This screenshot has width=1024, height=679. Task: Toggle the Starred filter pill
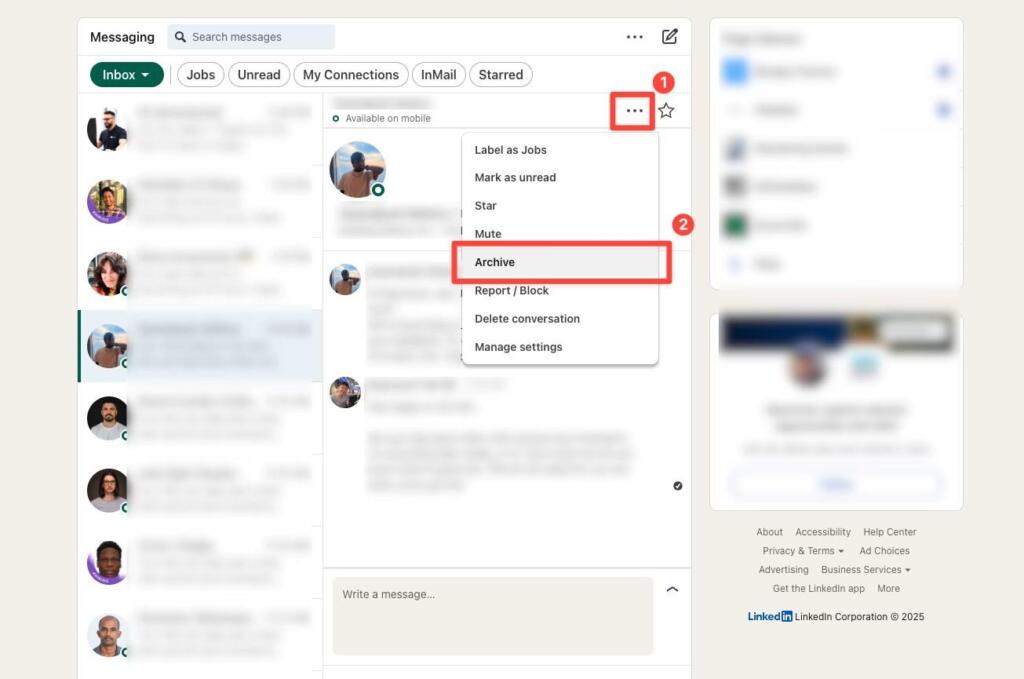click(501, 75)
